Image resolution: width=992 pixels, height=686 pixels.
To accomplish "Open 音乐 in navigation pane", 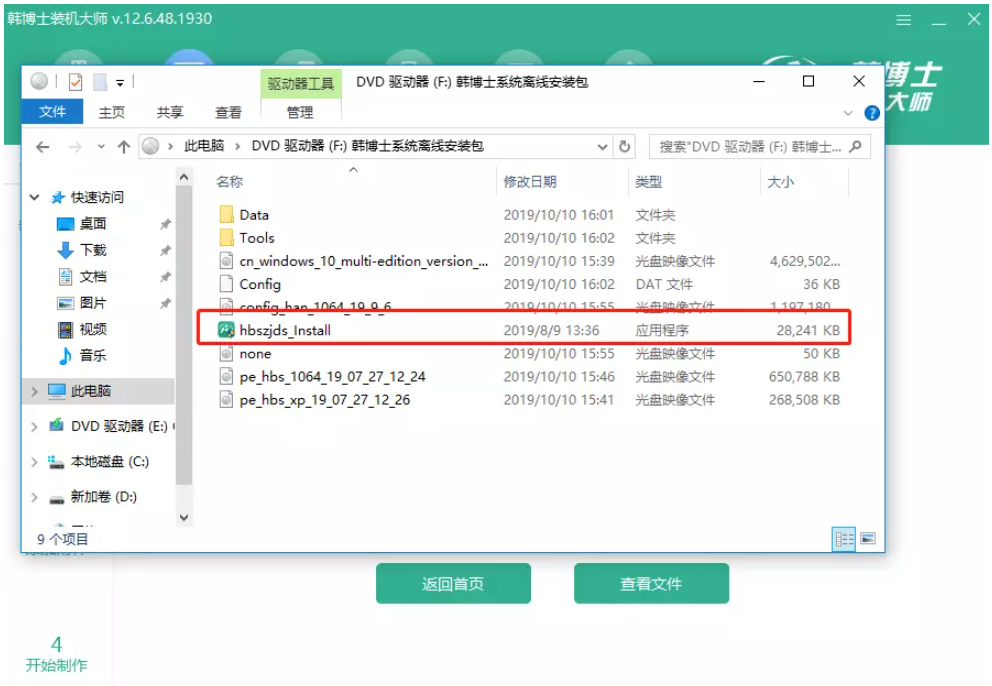I will click(x=93, y=356).
